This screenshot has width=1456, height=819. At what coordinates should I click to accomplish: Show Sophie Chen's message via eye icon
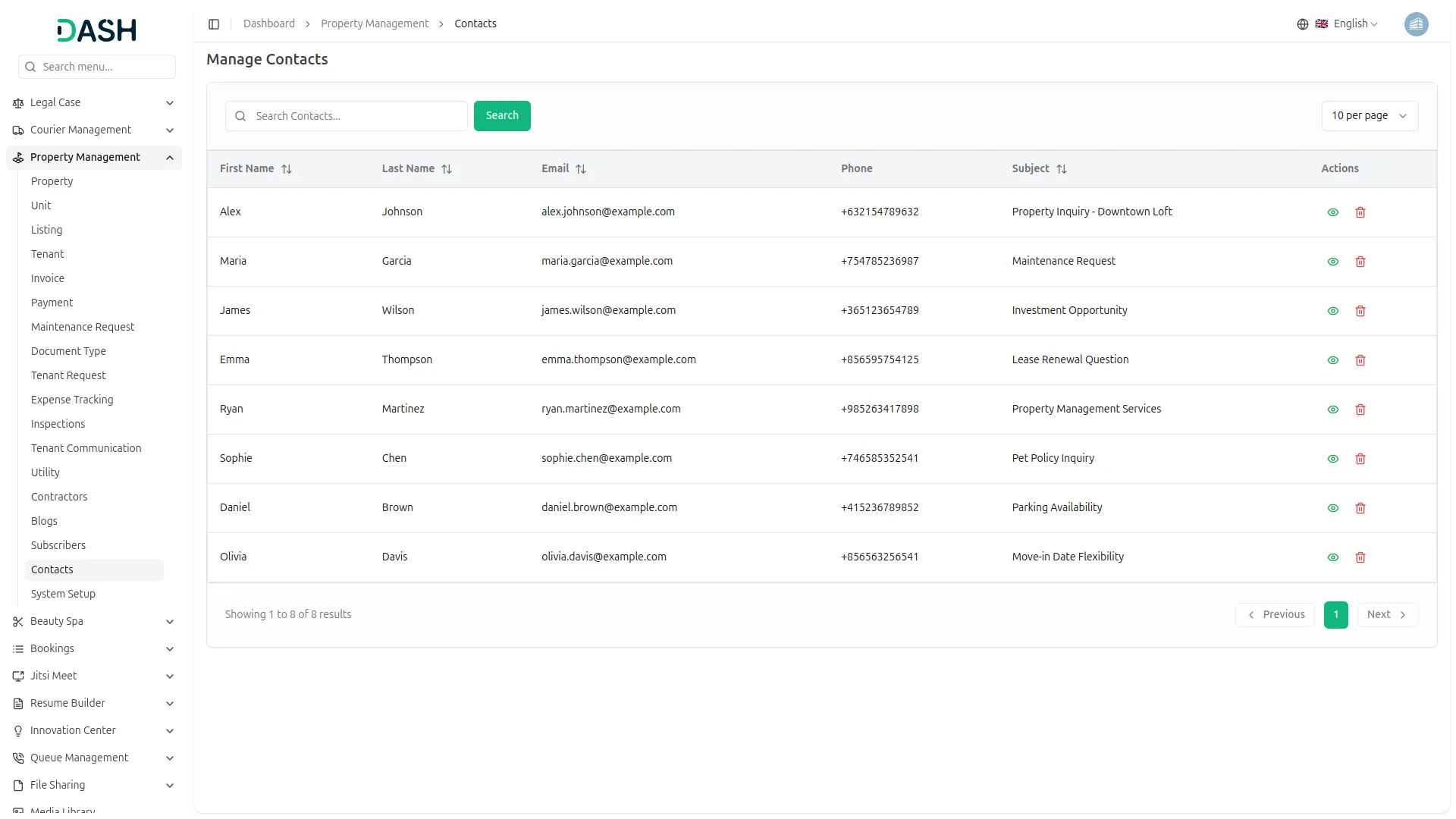click(1333, 459)
